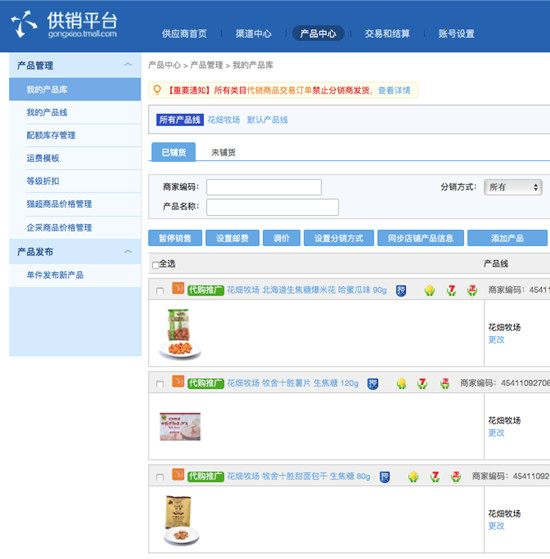The width and height of the screenshot is (550, 559).
Task: Click the lightbulb icon in the notice bar
Action: [157, 90]
